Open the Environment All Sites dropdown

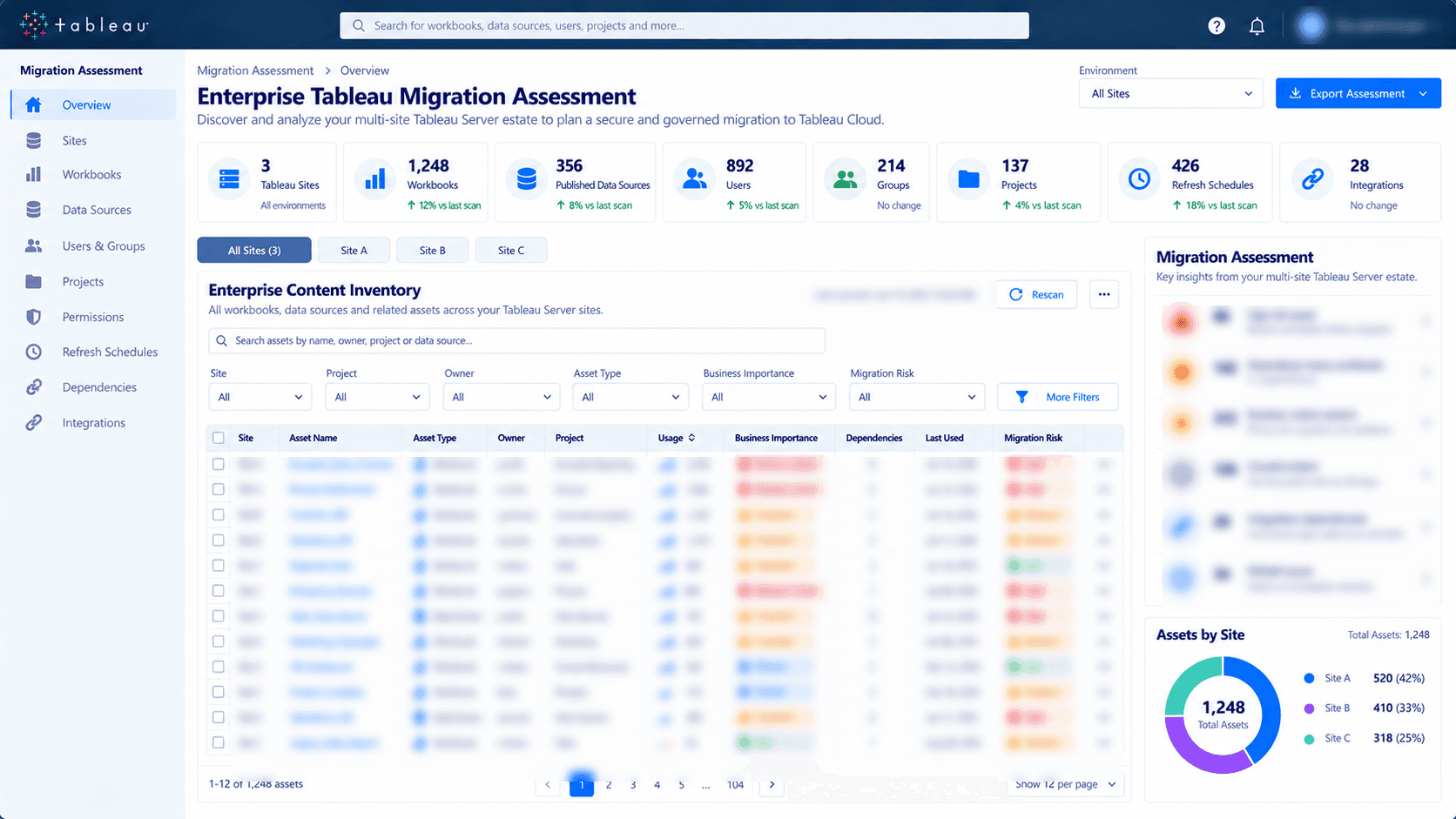point(1171,93)
